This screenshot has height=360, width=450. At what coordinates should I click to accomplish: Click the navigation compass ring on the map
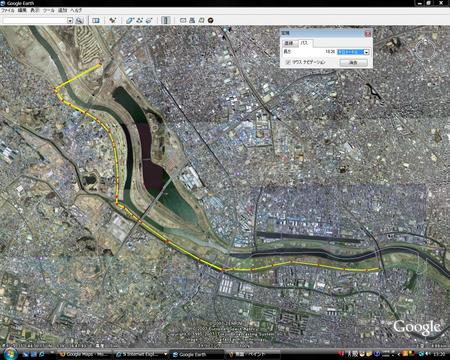(x=426, y=50)
